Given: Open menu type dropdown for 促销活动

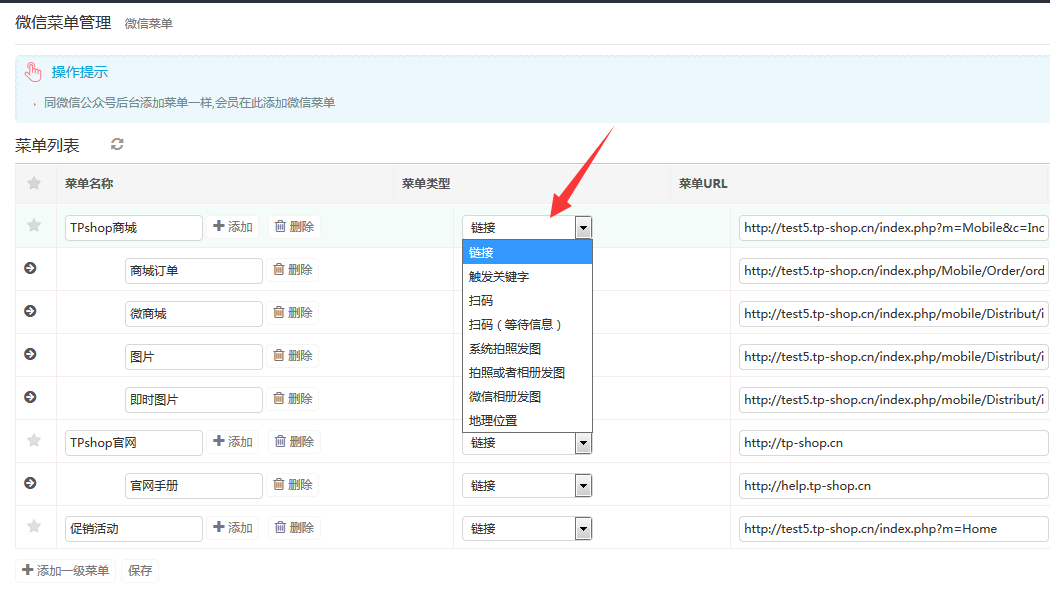Looking at the screenshot, I should pos(527,528).
